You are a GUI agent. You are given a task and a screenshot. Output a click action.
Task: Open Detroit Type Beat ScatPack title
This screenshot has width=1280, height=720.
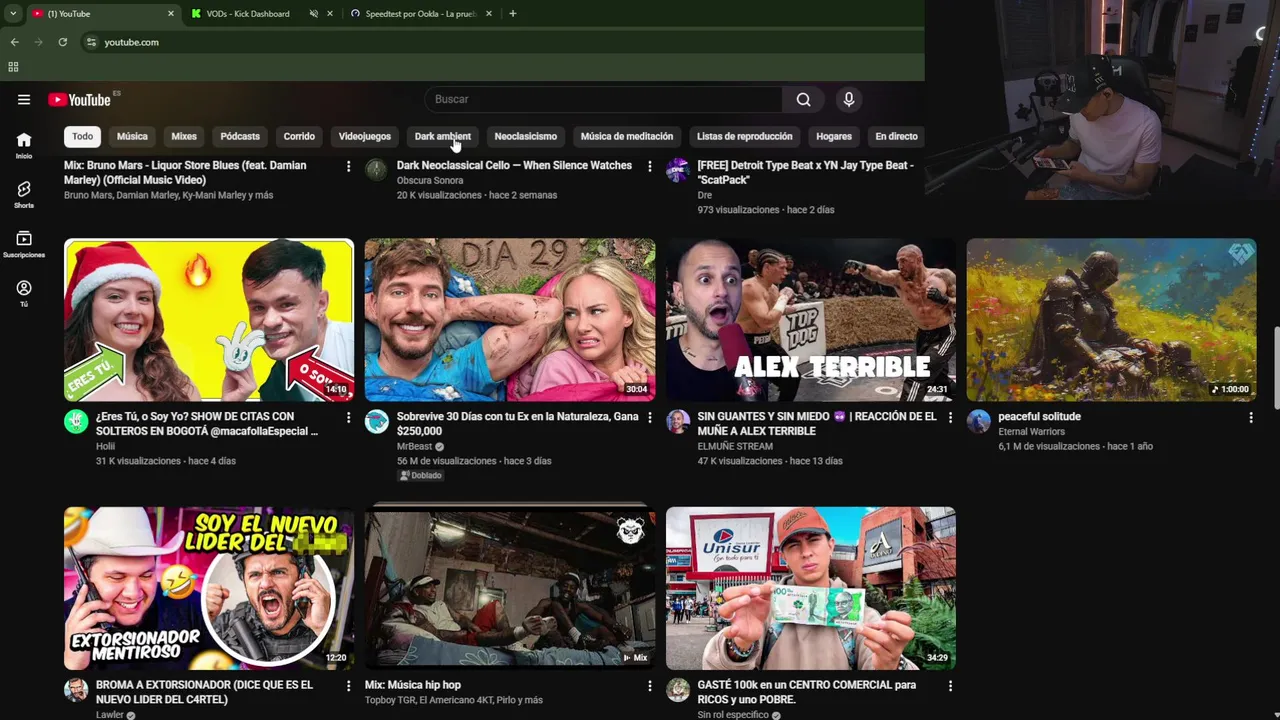[806, 172]
